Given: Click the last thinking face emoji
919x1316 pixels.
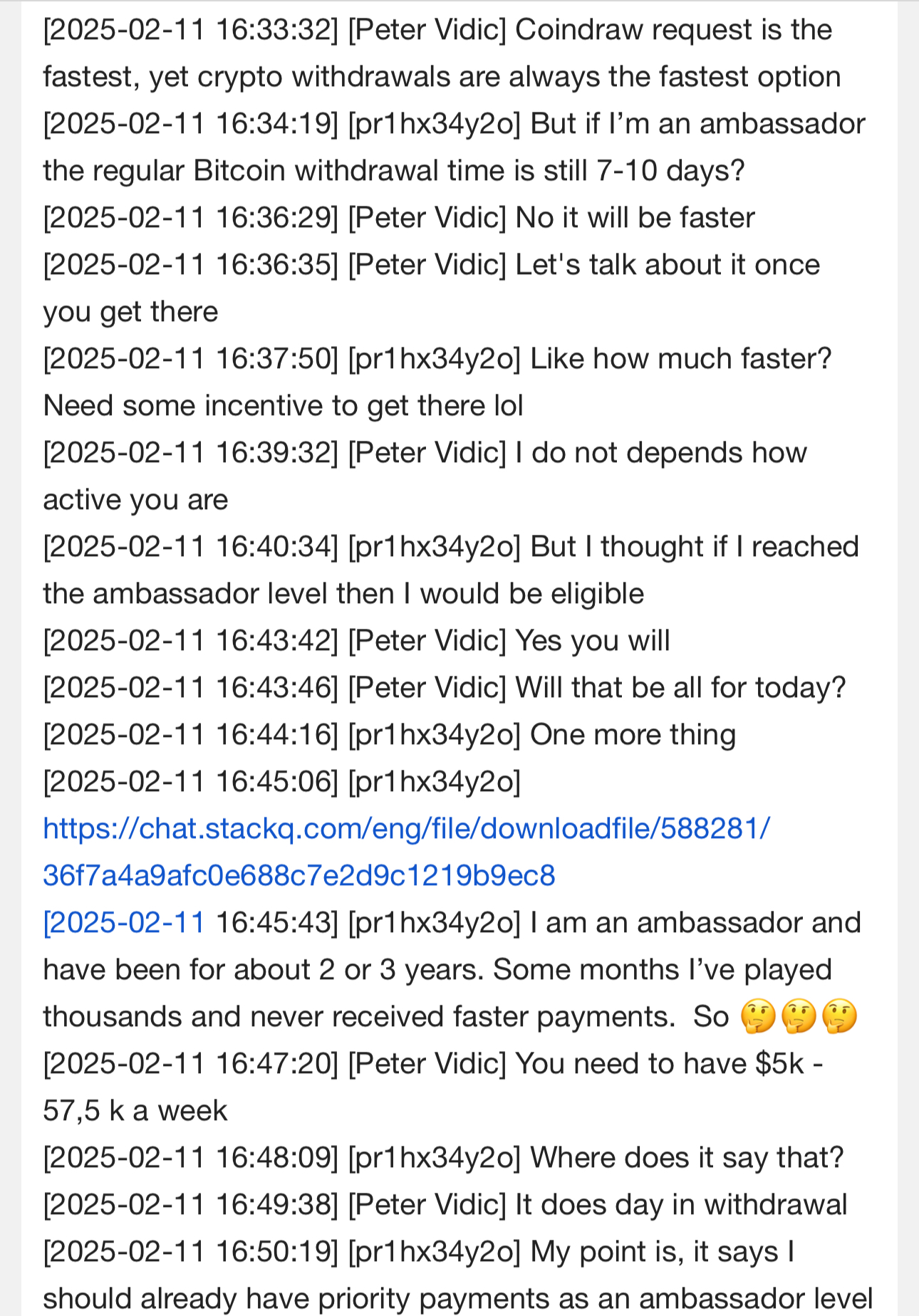Looking at the screenshot, I should [839, 1016].
